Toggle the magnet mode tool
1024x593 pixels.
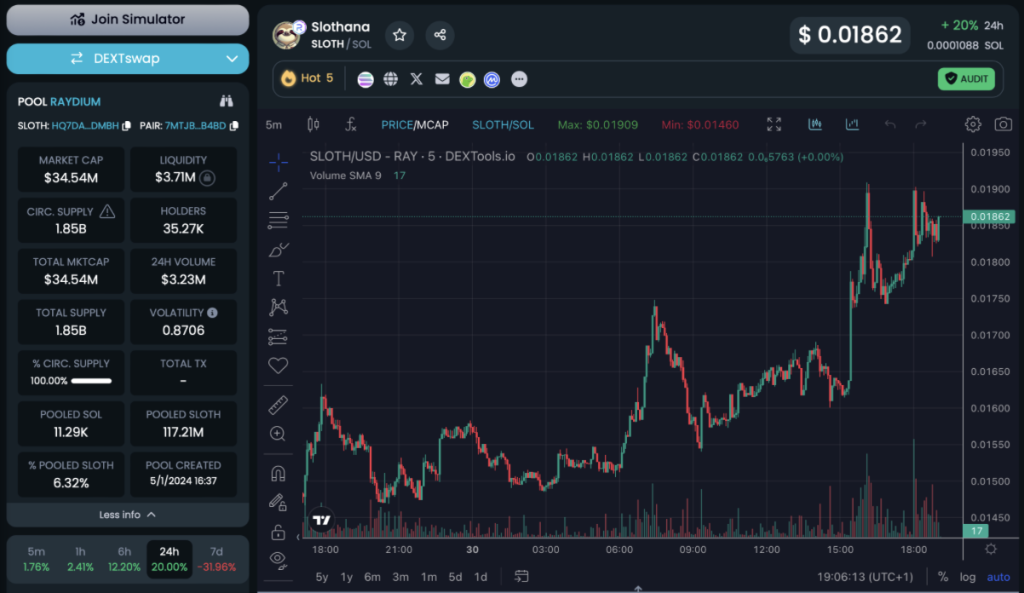[278, 473]
